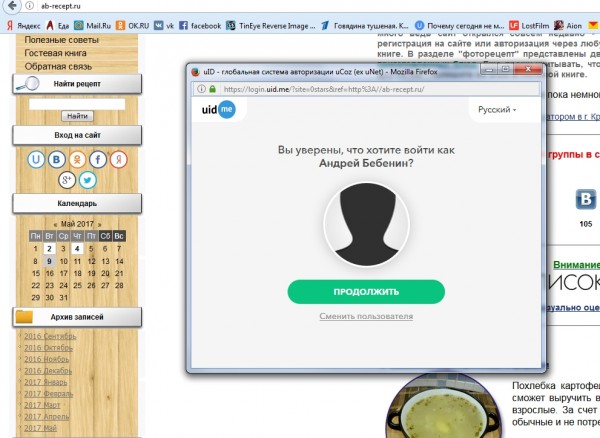Open the 2017 Апрель archive link
600x438 pixels.
tap(47, 417)
